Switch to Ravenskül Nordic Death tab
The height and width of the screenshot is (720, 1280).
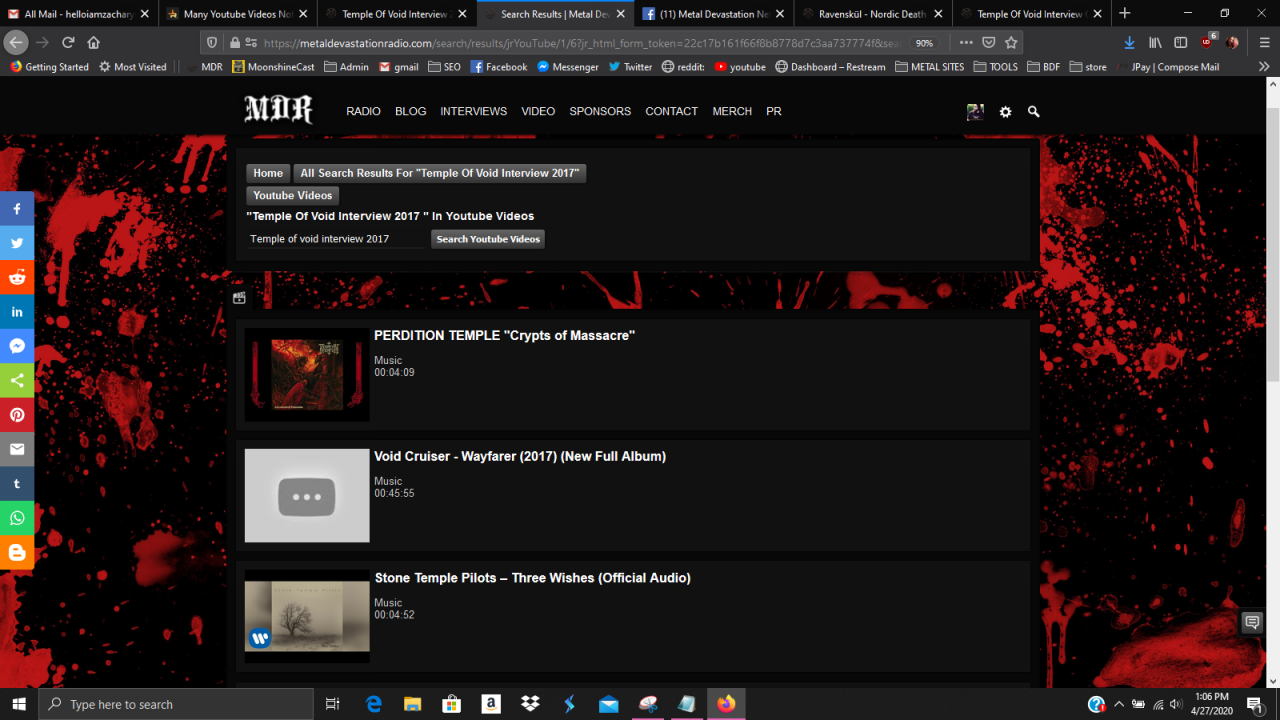pyautogui.click(x=871, y=14)
